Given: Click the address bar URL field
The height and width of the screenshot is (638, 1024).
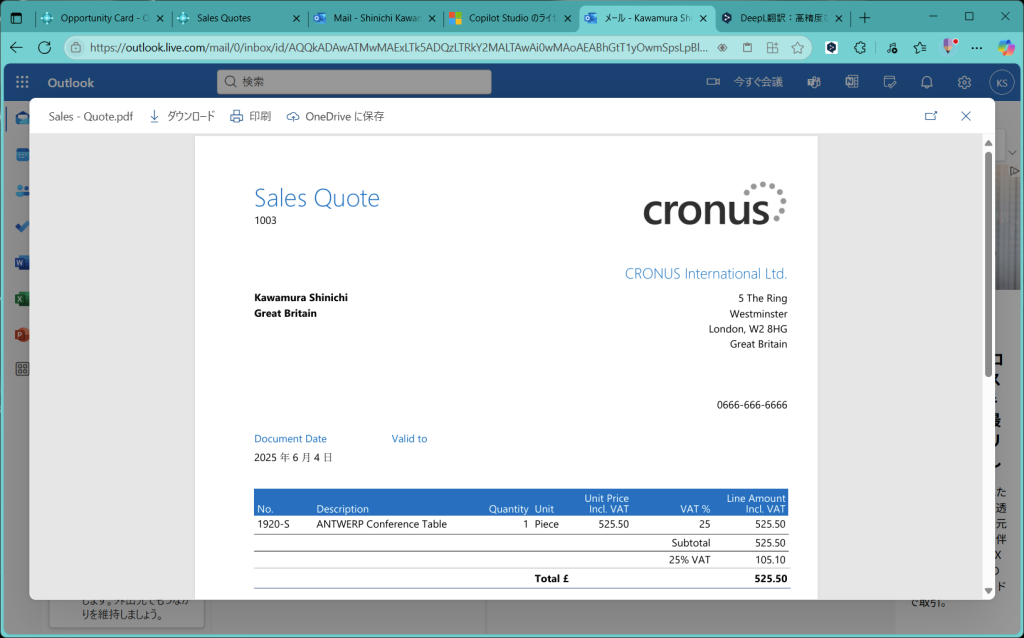Looking at the screenshot, I should [398, 48].
